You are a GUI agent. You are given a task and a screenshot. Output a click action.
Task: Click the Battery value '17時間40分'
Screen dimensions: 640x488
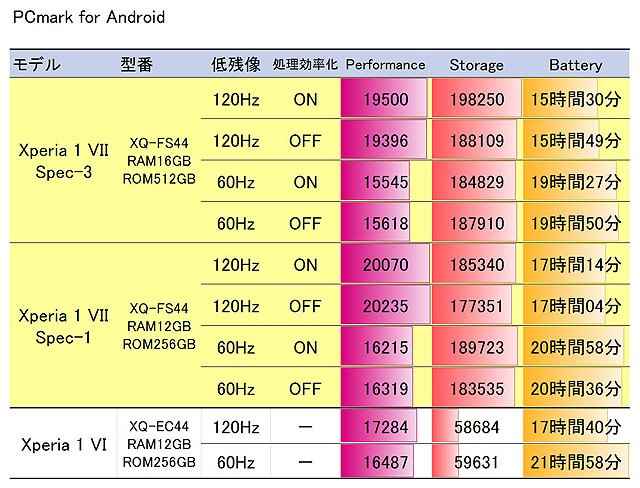[x=576, y=428]
